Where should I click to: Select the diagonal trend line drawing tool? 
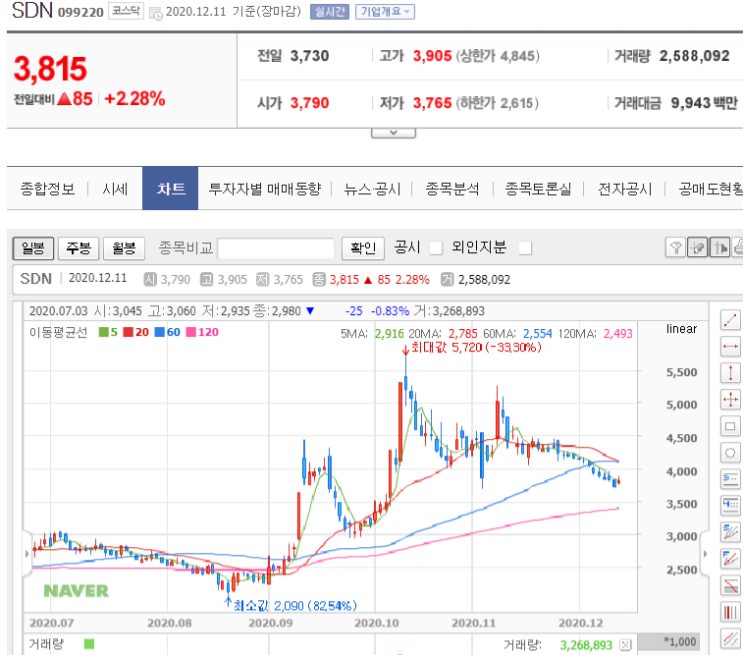click(730, 320)
